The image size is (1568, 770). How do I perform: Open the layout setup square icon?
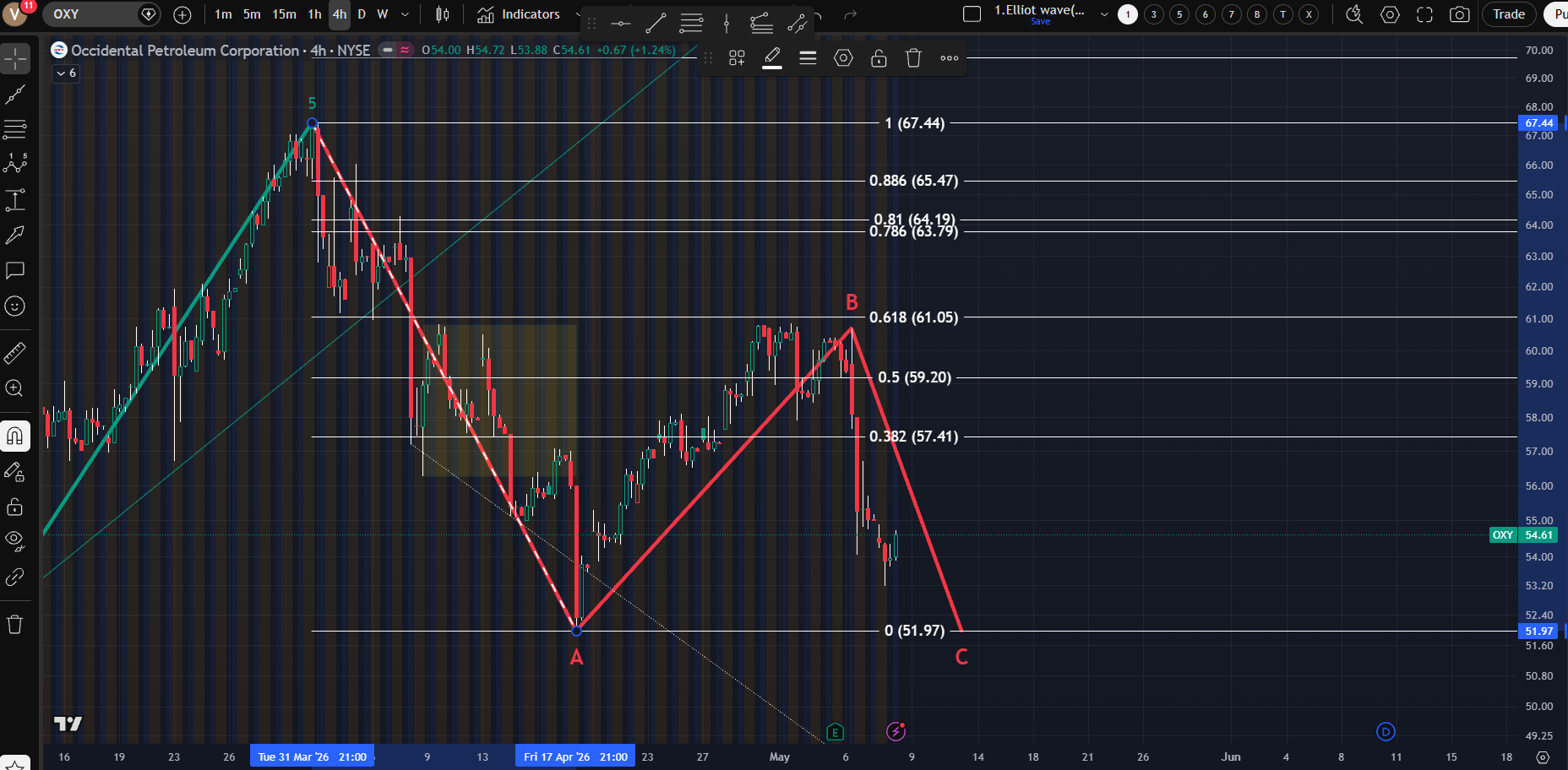click(972, 14)
